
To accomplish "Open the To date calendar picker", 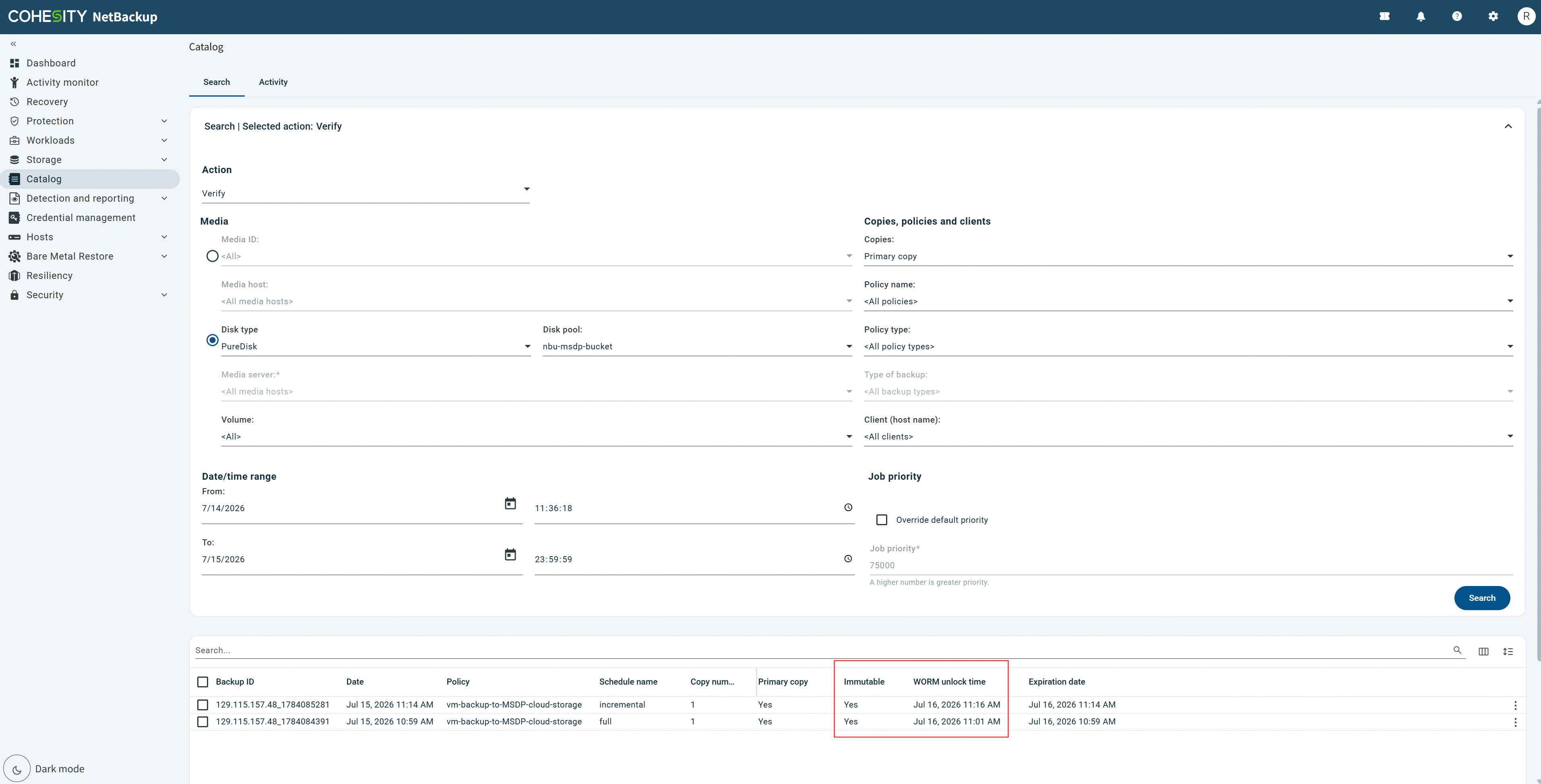I will pos(510,555).
